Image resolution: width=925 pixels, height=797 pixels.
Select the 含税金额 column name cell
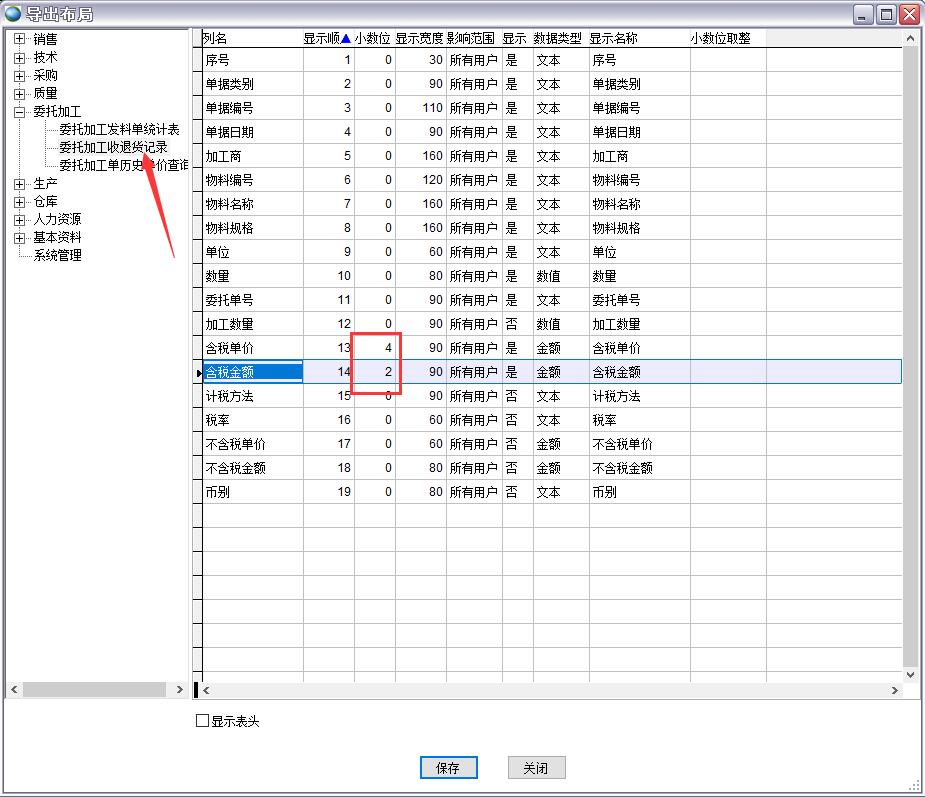click(252, 372)
